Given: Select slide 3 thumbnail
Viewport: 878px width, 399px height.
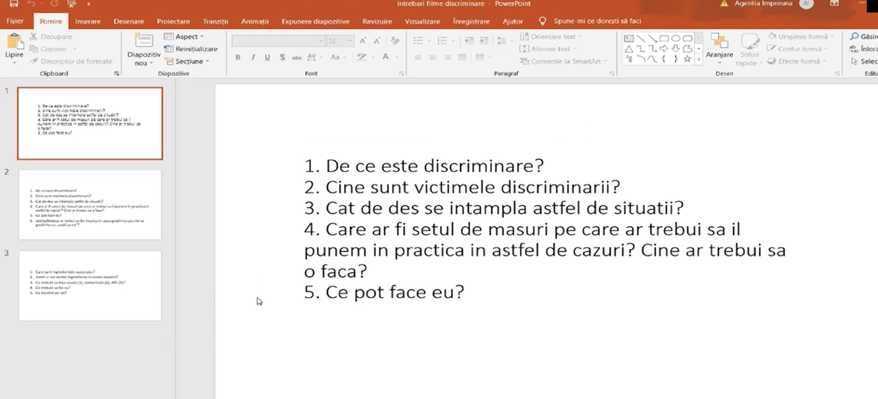Looking at the screenshot, I should [x=90, y=285].
